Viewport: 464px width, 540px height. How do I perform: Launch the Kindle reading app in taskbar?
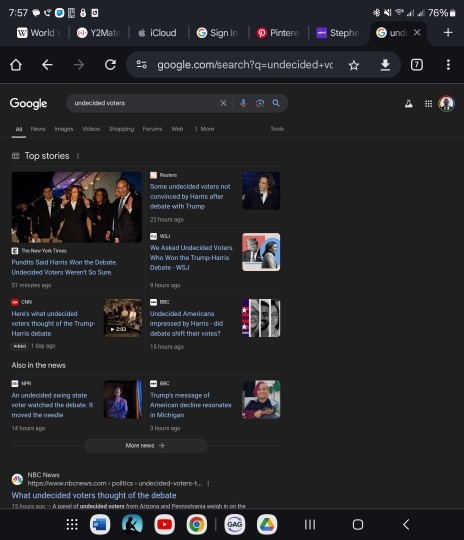coord(132,525)
